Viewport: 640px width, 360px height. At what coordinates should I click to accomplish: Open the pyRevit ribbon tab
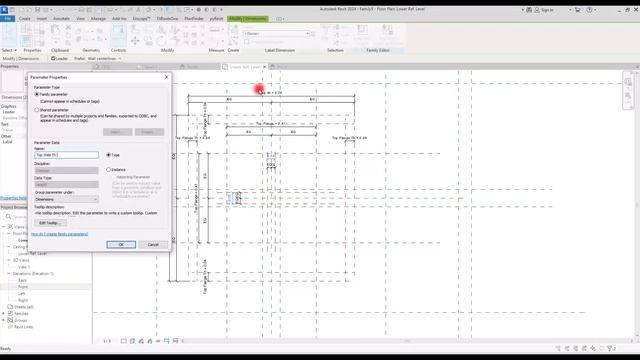(216, 19)
